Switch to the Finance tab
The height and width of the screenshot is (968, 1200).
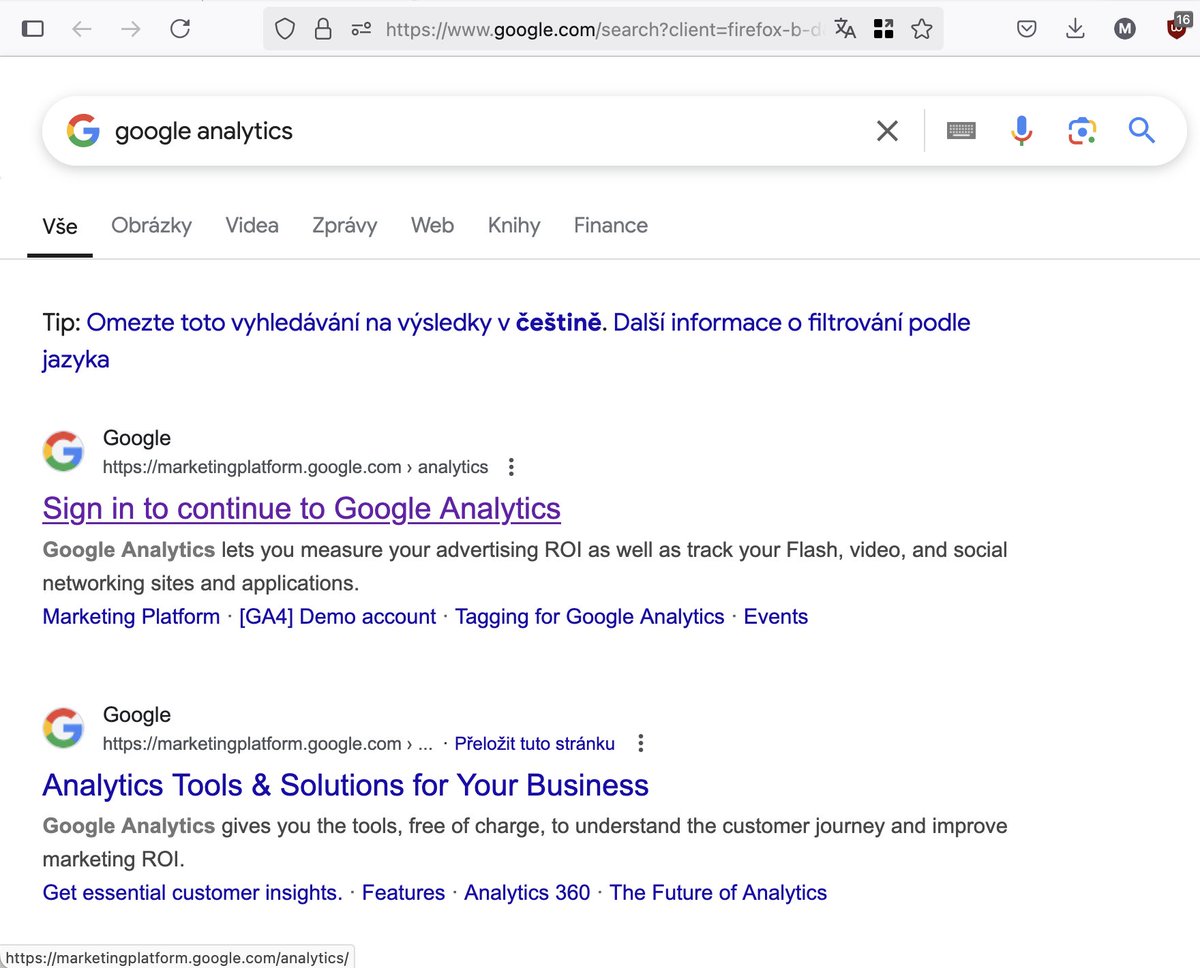(x=611, y=226)
